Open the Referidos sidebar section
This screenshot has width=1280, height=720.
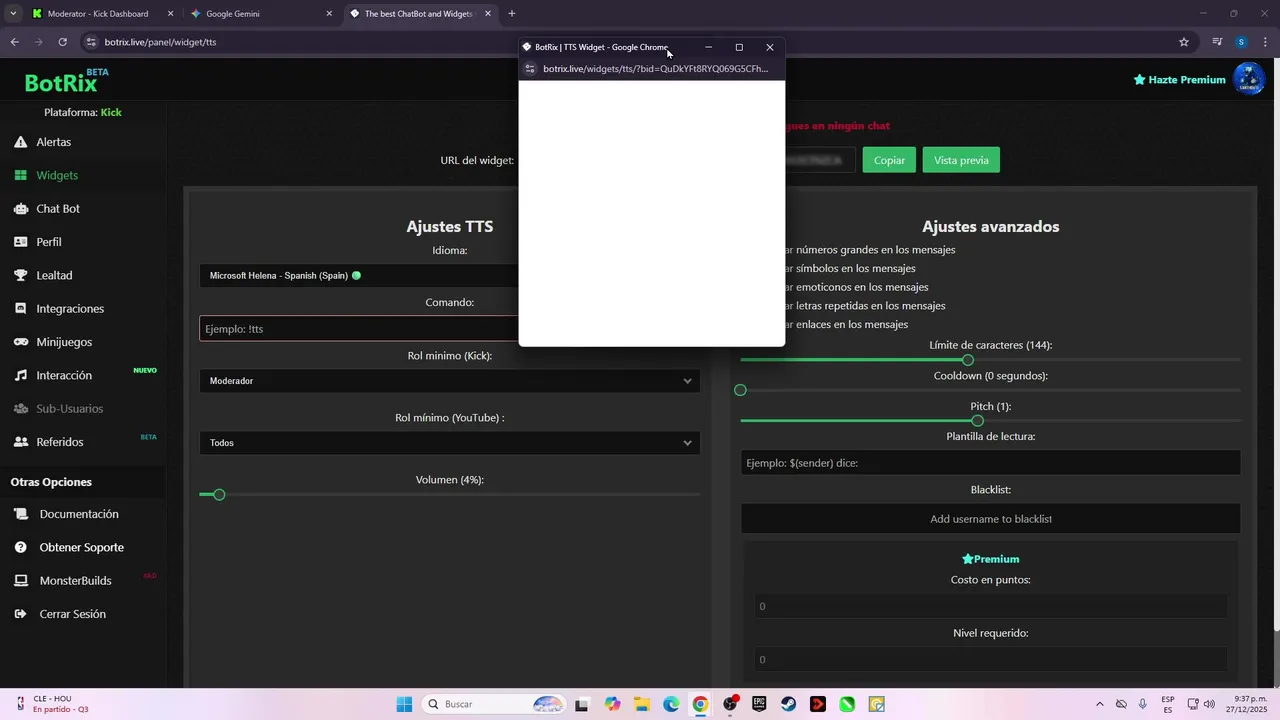(x=60, y=442)
